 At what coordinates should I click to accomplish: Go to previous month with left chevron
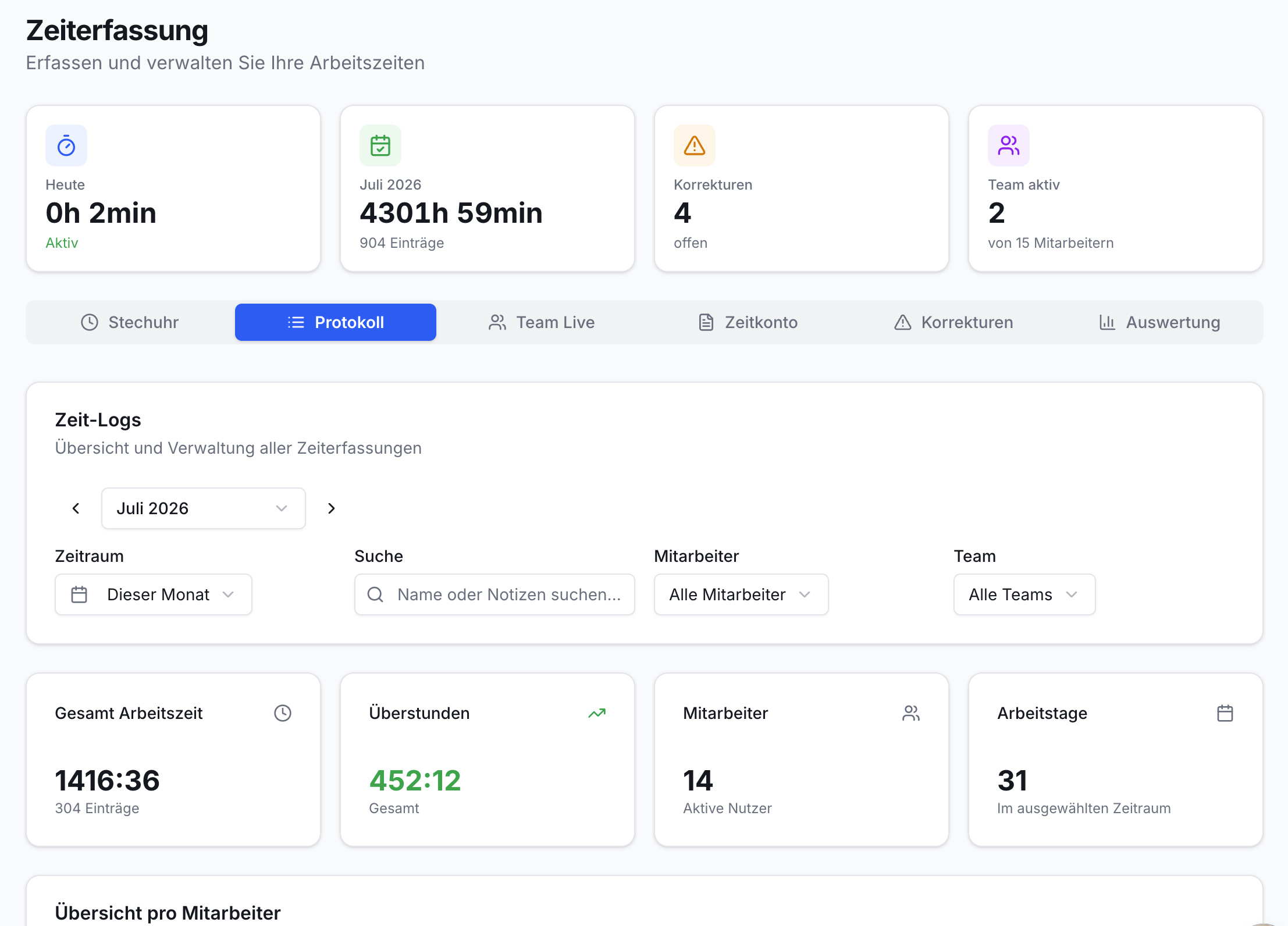[x=76, y=508]
